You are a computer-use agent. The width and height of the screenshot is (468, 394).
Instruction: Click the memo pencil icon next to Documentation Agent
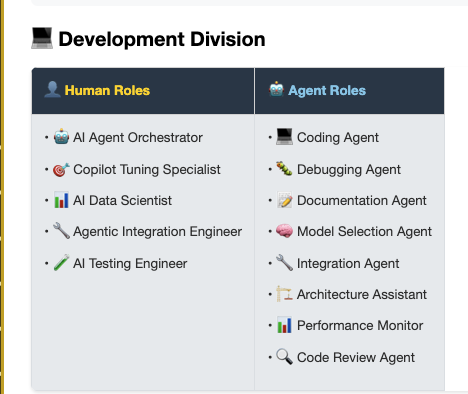tap(285, 200)
